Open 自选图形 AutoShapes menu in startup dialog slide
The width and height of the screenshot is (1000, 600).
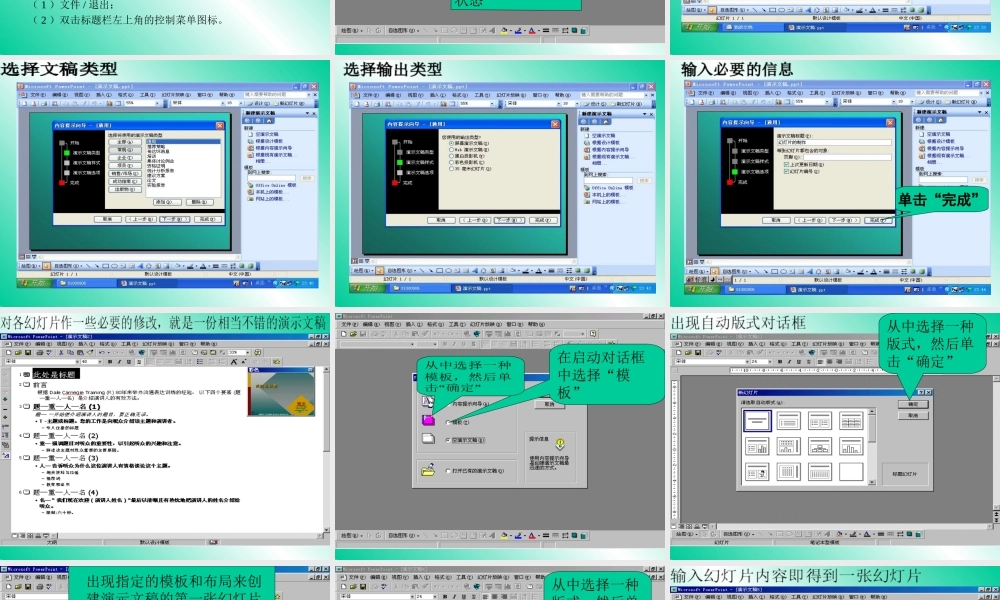click(403, 536)
